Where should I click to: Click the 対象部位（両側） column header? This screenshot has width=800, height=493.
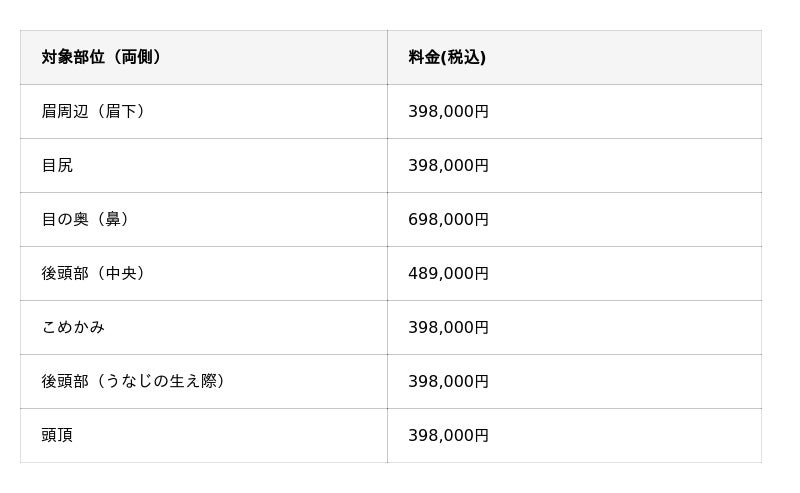click(x=102, y=57)
